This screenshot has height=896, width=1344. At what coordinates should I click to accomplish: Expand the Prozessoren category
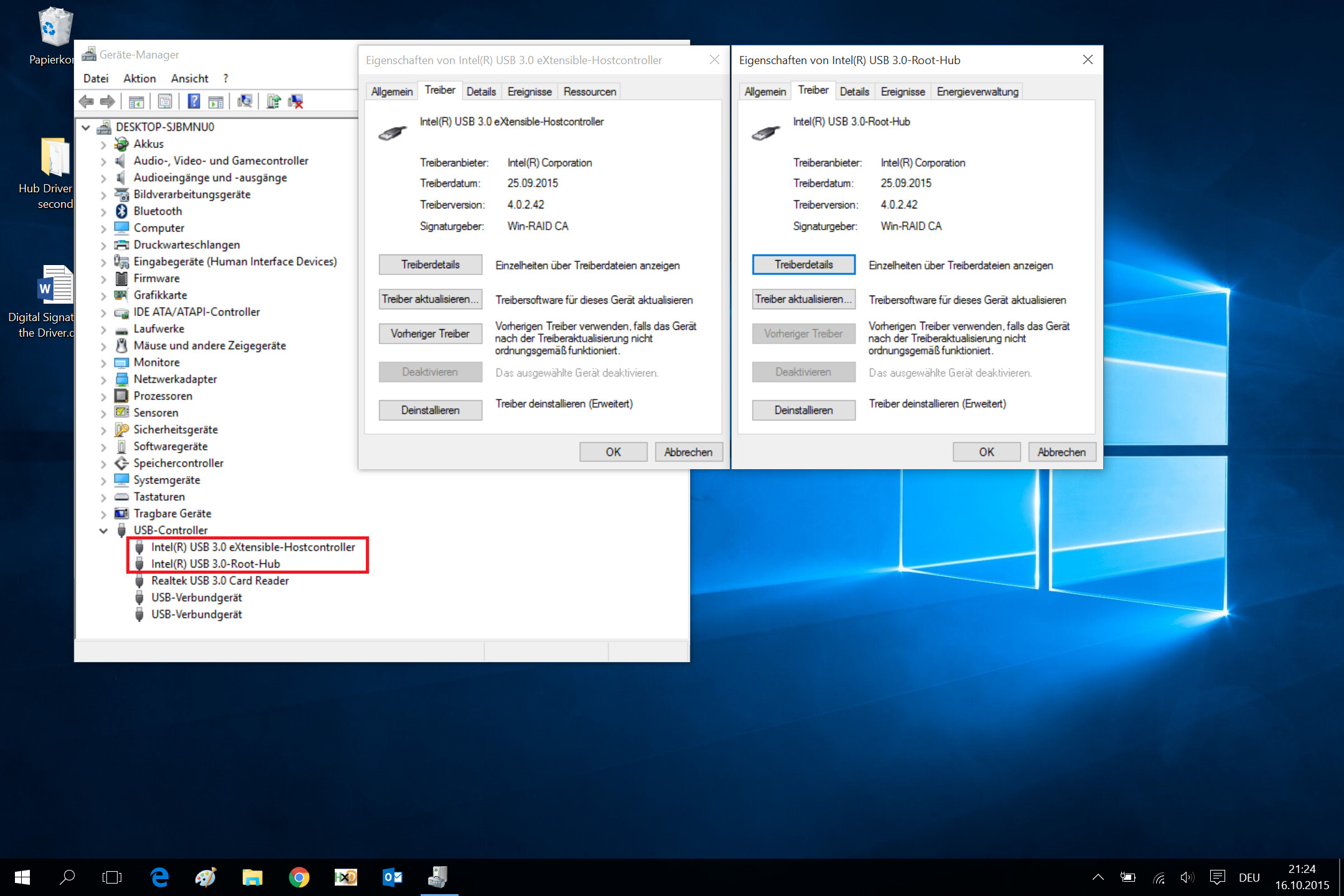point(103,396)
